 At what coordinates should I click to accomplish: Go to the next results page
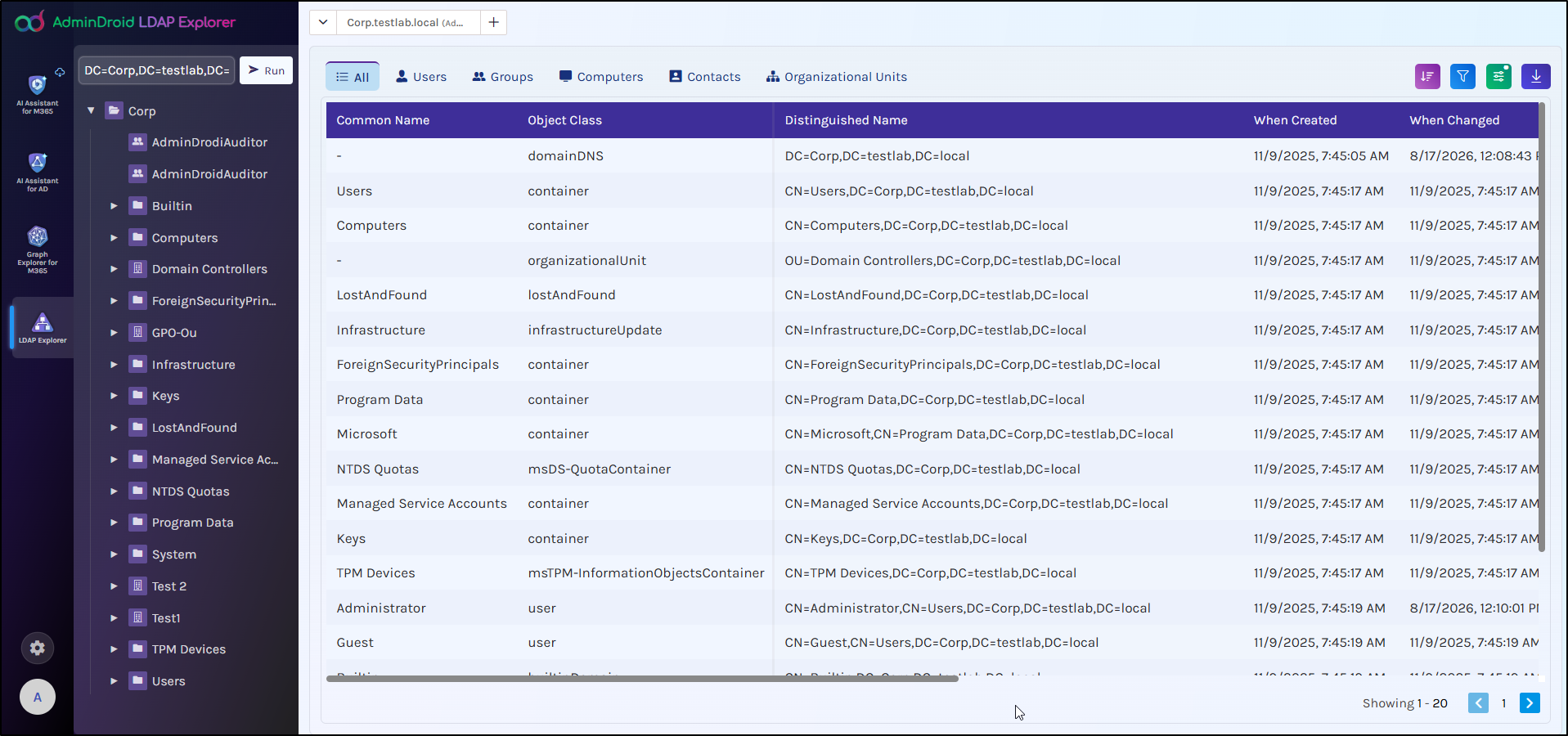pos(1530,703)
